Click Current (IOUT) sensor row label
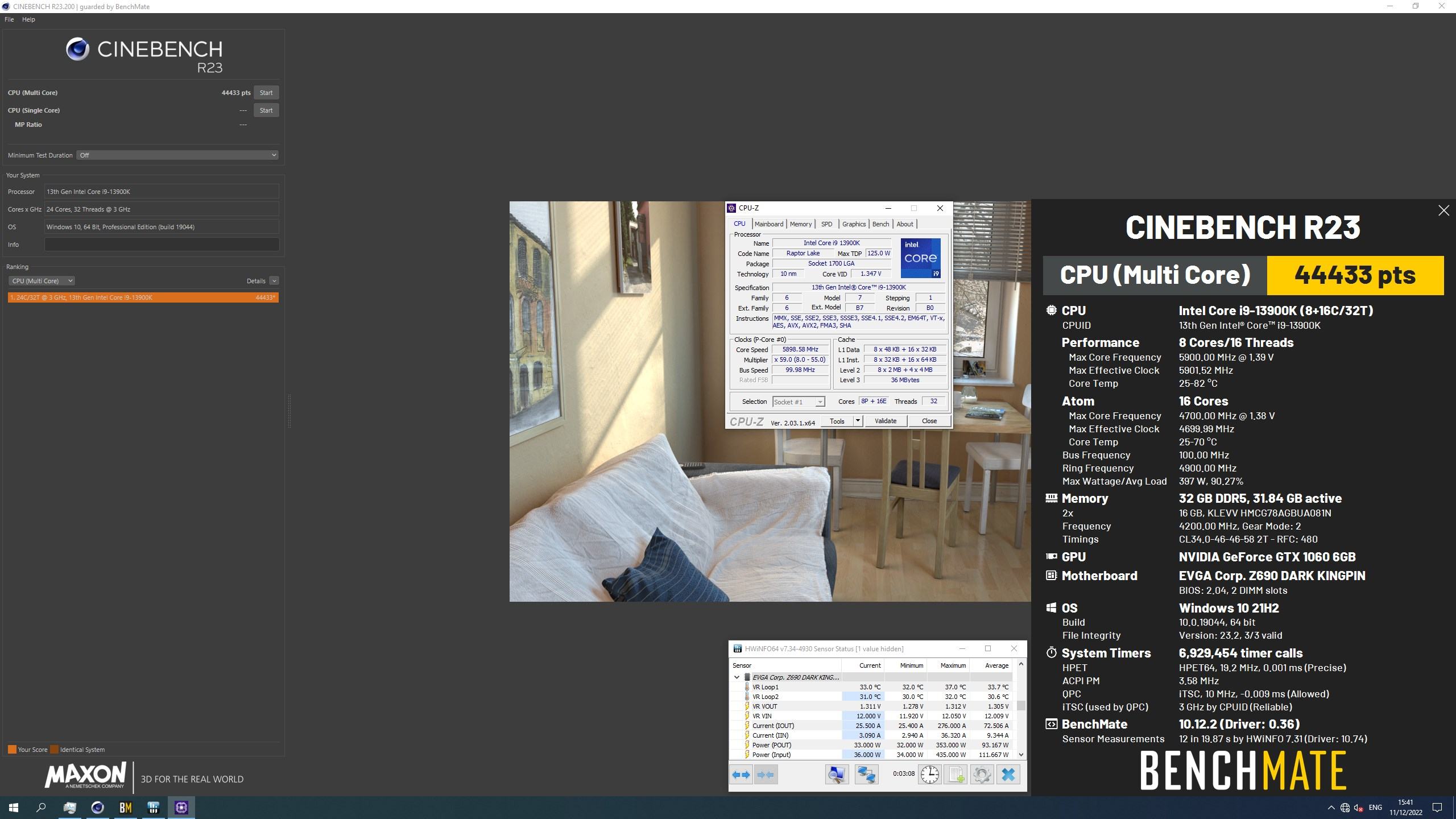The height and width of the screenshot is (819, 1456). (x=773, y=726)
